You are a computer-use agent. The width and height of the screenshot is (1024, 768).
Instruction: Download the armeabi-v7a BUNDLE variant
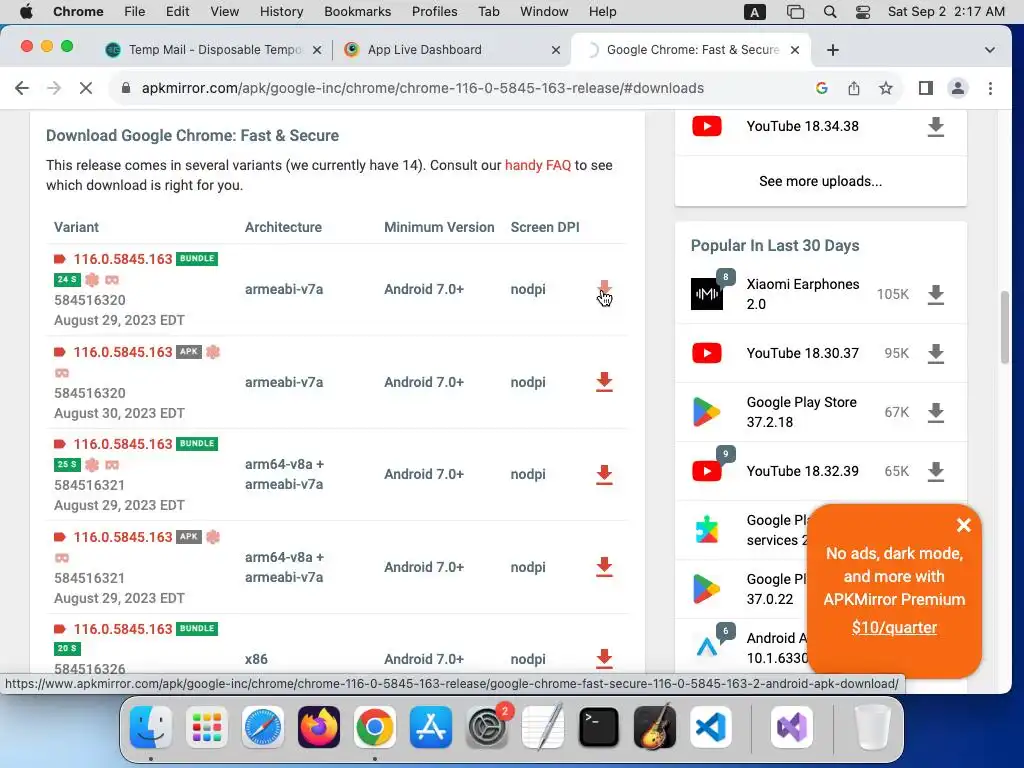(604, 289)
